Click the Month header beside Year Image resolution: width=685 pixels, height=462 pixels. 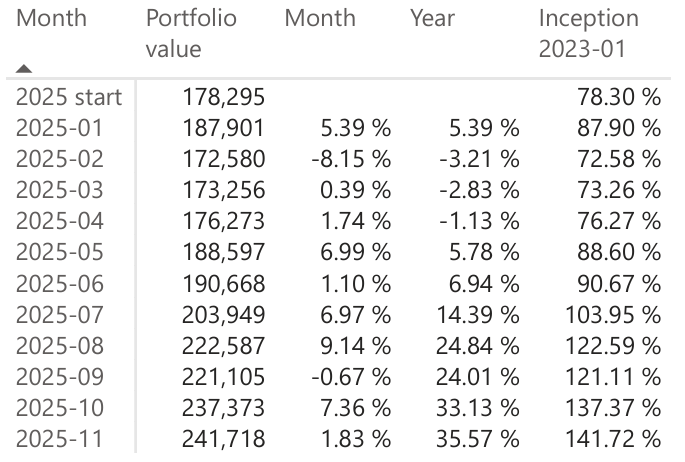click(319, 19)
